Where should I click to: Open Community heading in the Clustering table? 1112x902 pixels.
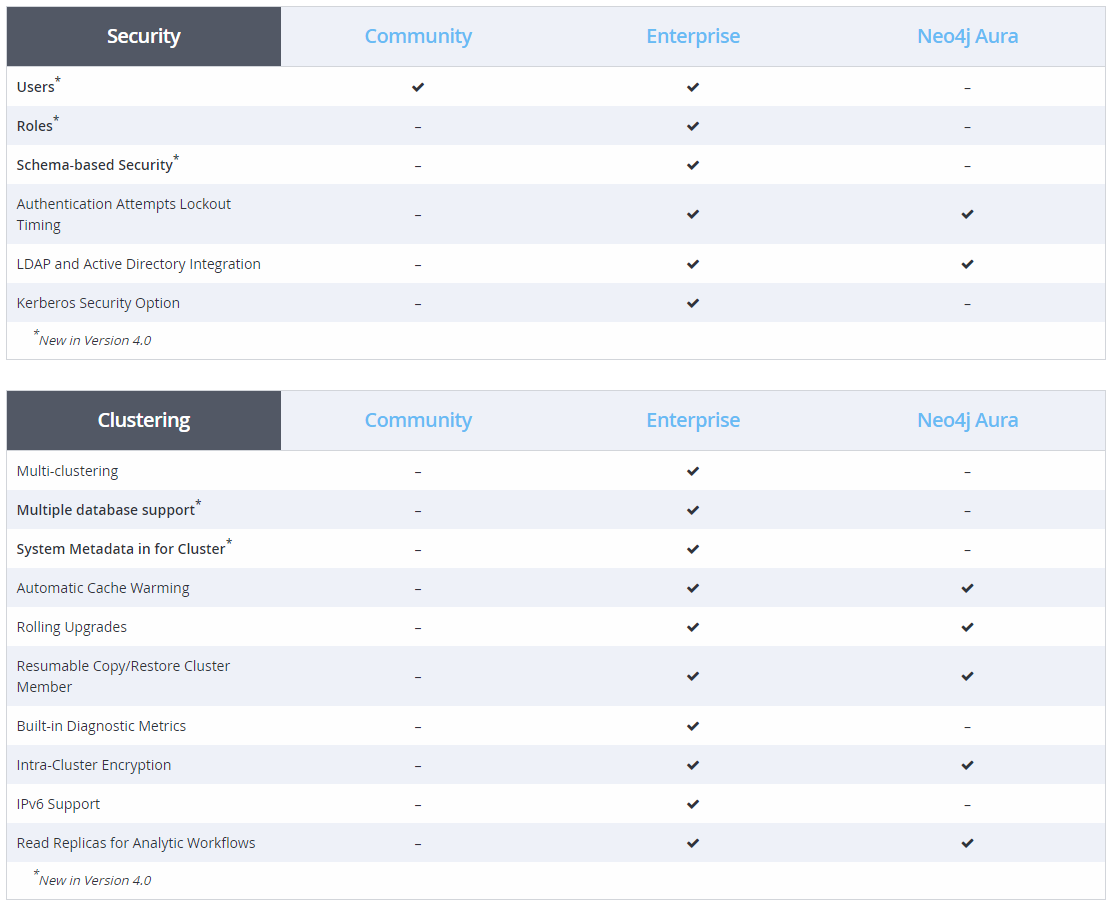pos(418,420)
